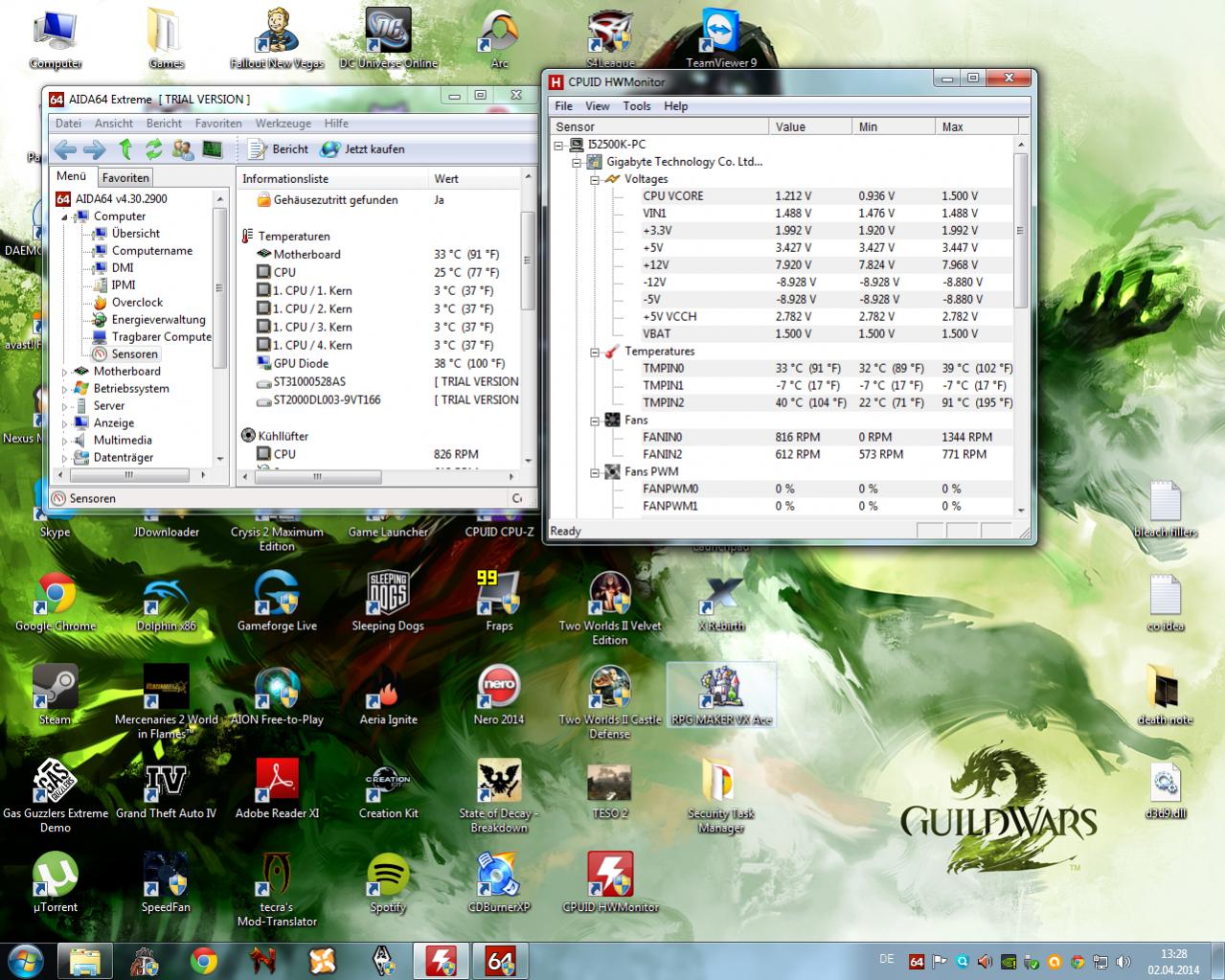Image resolution: width=1225 pixels, height=980 pixels.
Task: Open the µTorrent desktop icon
Action: pyautogui.click(x=55, y=883)
